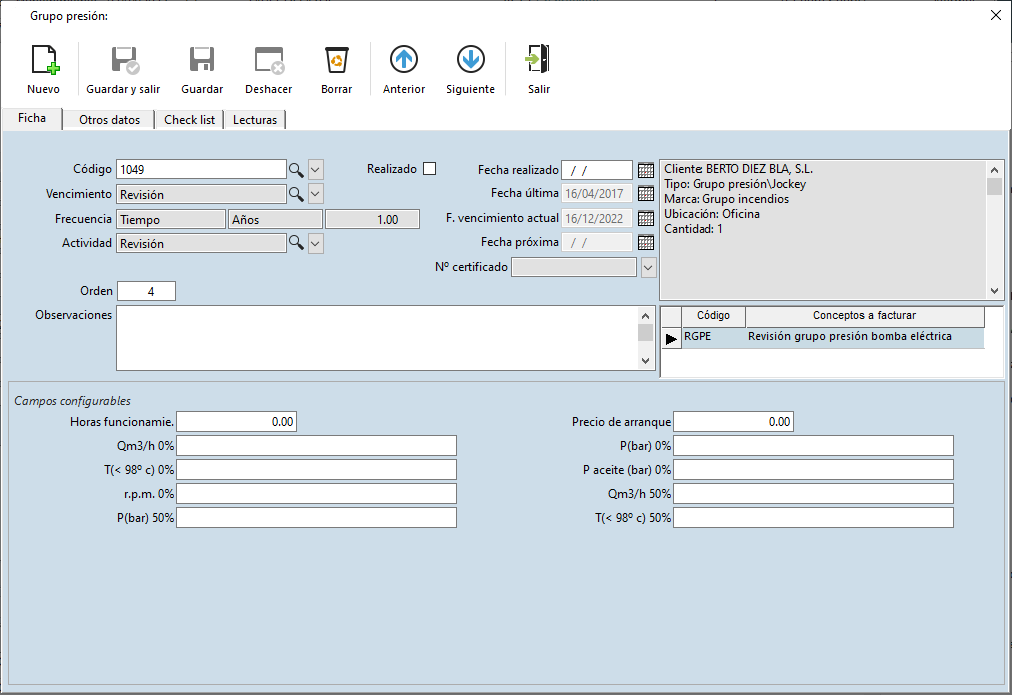Delete the record using Borrar

point(336,69)
